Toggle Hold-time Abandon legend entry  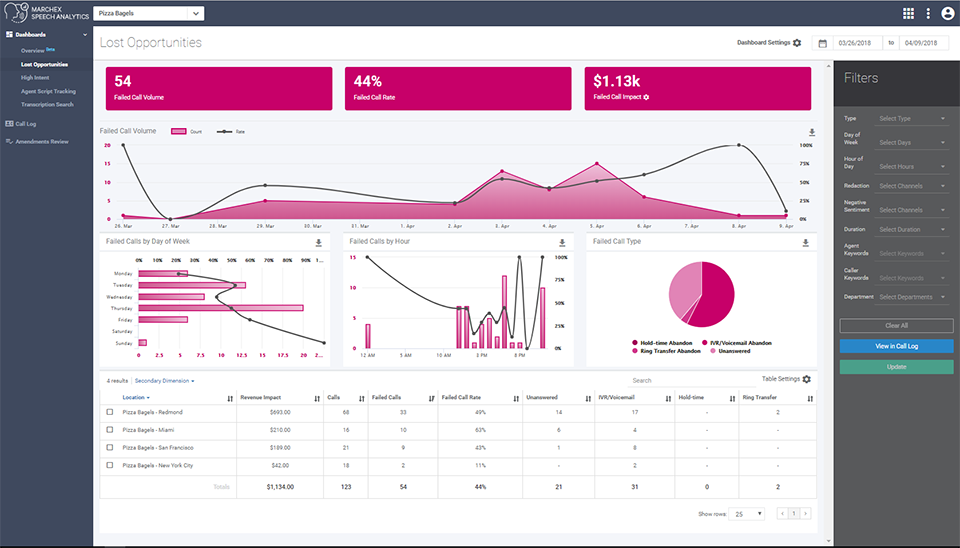click(x=662, y=343)
